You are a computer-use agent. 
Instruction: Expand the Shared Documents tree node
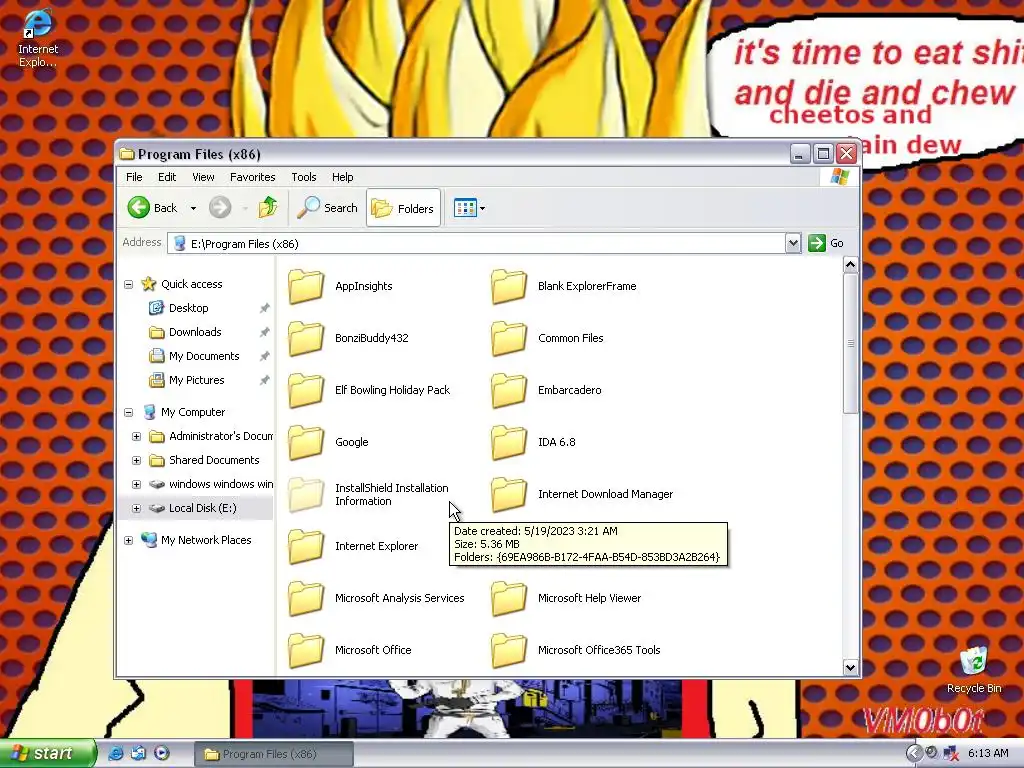tap(136, 460)
